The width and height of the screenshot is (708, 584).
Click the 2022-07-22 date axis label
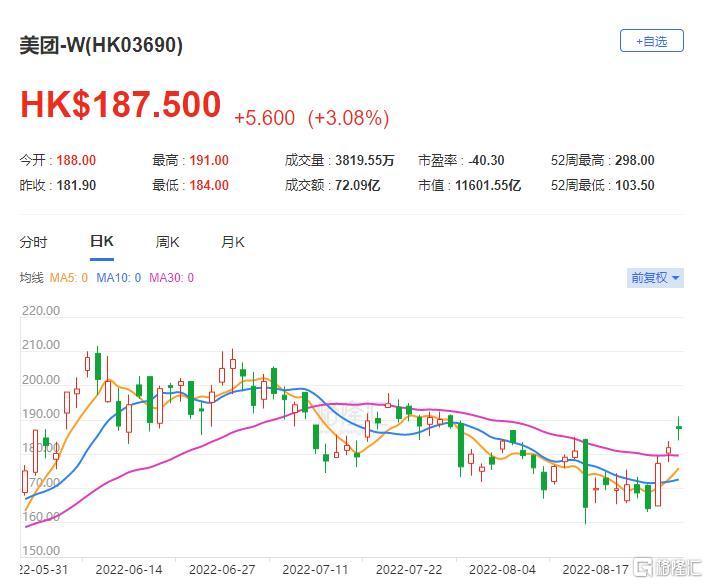(409, 570)
